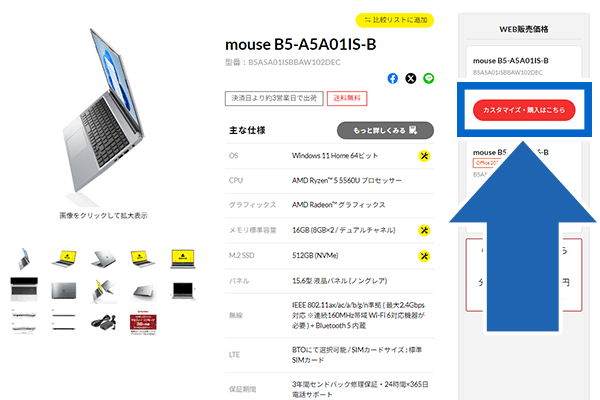Open customize icon in the M.2 SSD row
Screen dimensions: 600x400
click(x=424, y=256)
